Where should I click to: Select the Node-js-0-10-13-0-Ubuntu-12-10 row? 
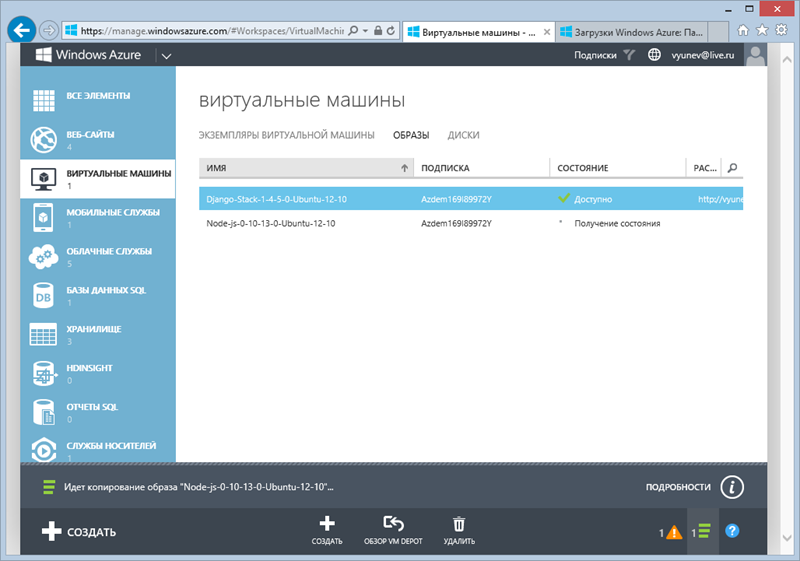click(x=470, y=223)
